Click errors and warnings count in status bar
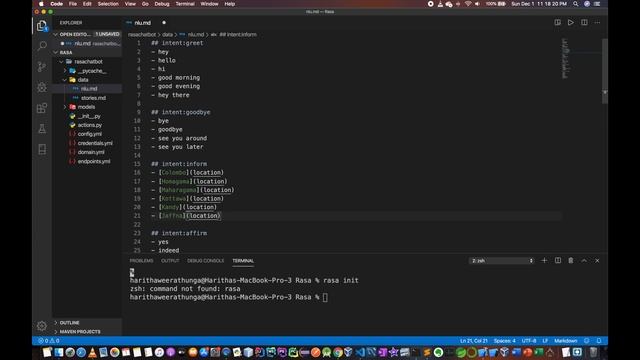This screenshot has height=360, width=640. (x=49, y=340)
